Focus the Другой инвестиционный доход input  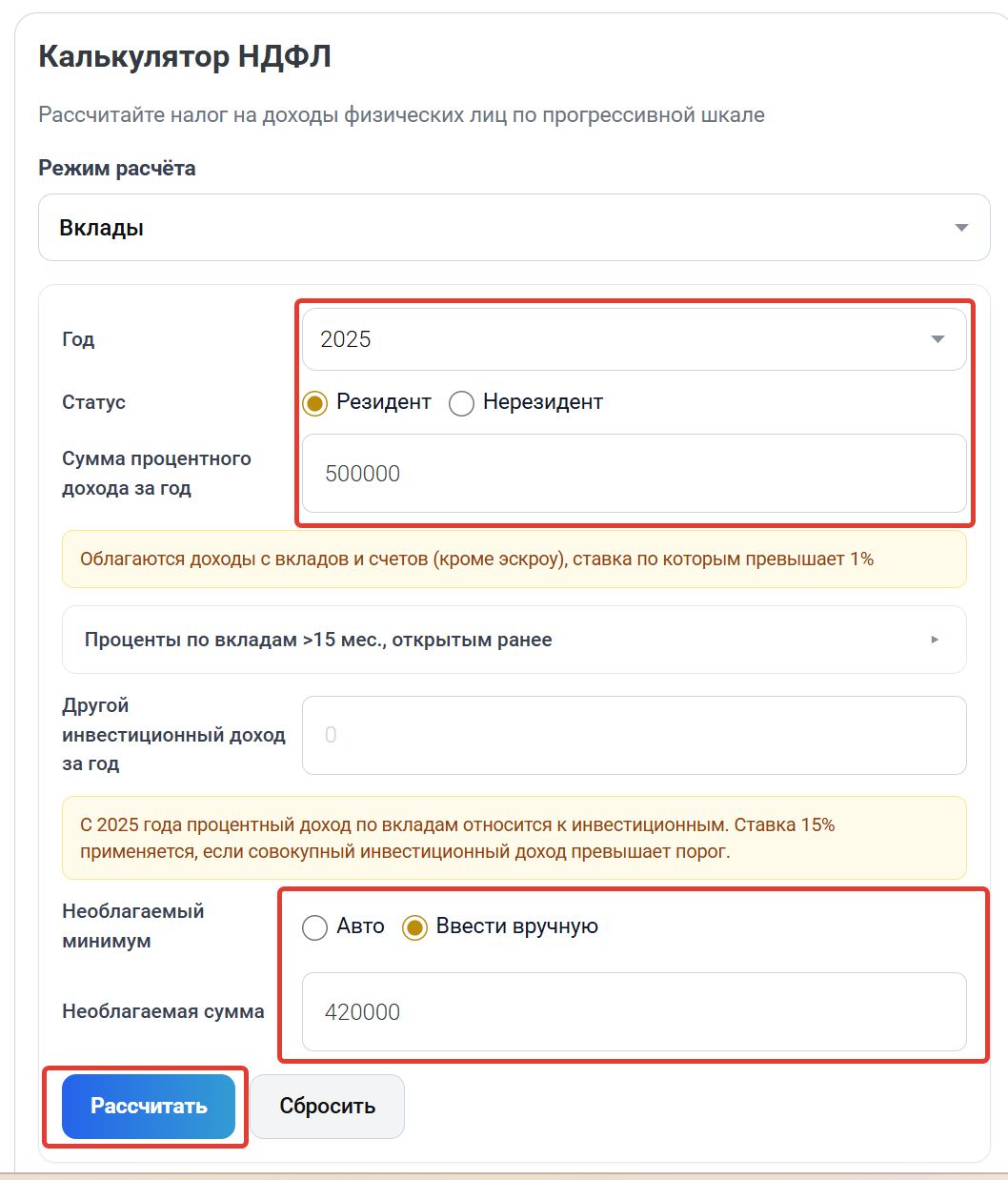tap(635, 735)
